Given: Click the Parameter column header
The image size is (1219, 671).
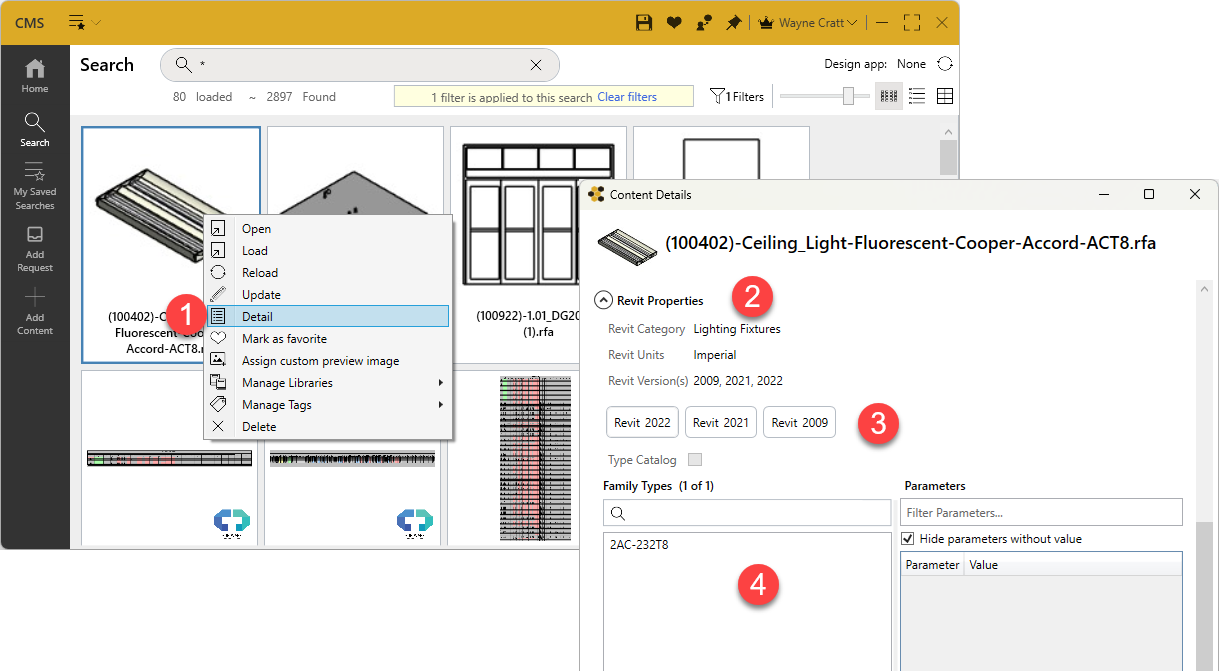Looking at the screenshot, I should click(x=932, y=565).
